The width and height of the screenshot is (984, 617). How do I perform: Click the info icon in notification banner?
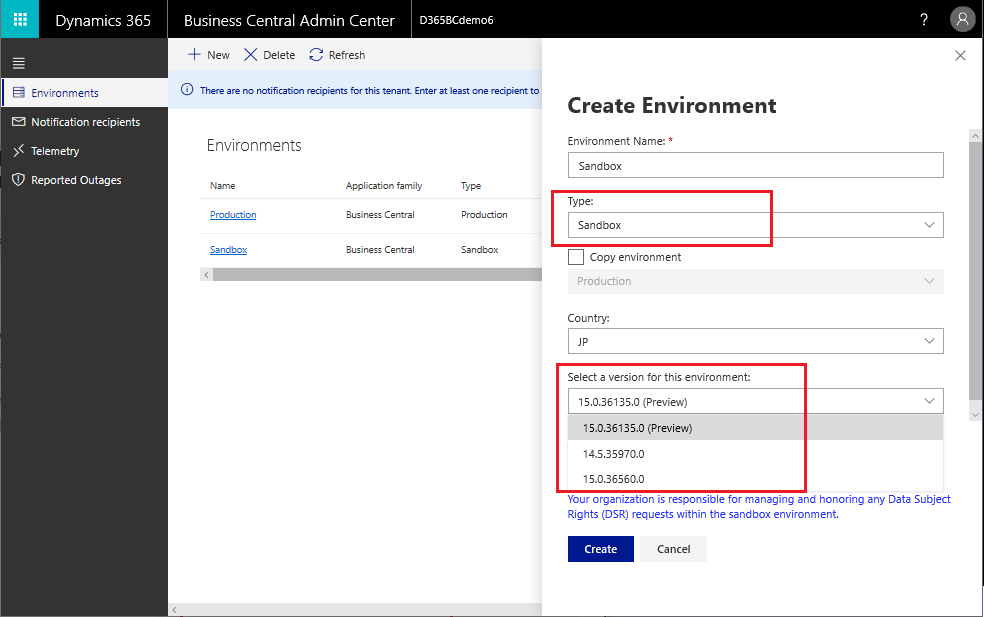point(187,90)
